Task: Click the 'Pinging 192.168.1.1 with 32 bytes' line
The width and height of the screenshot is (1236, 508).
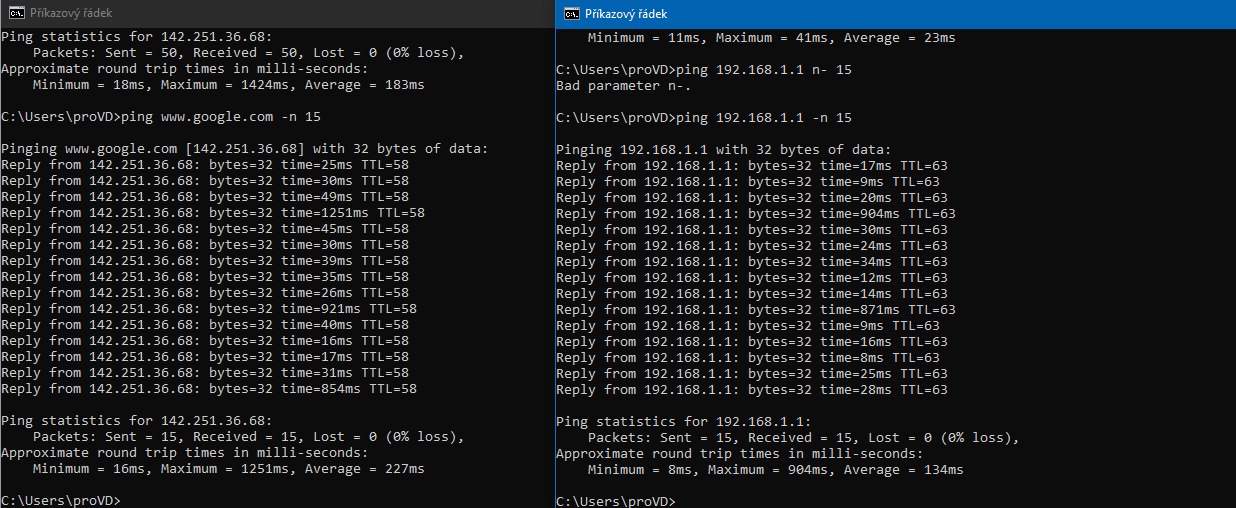Action: click(x=723, y=150)
